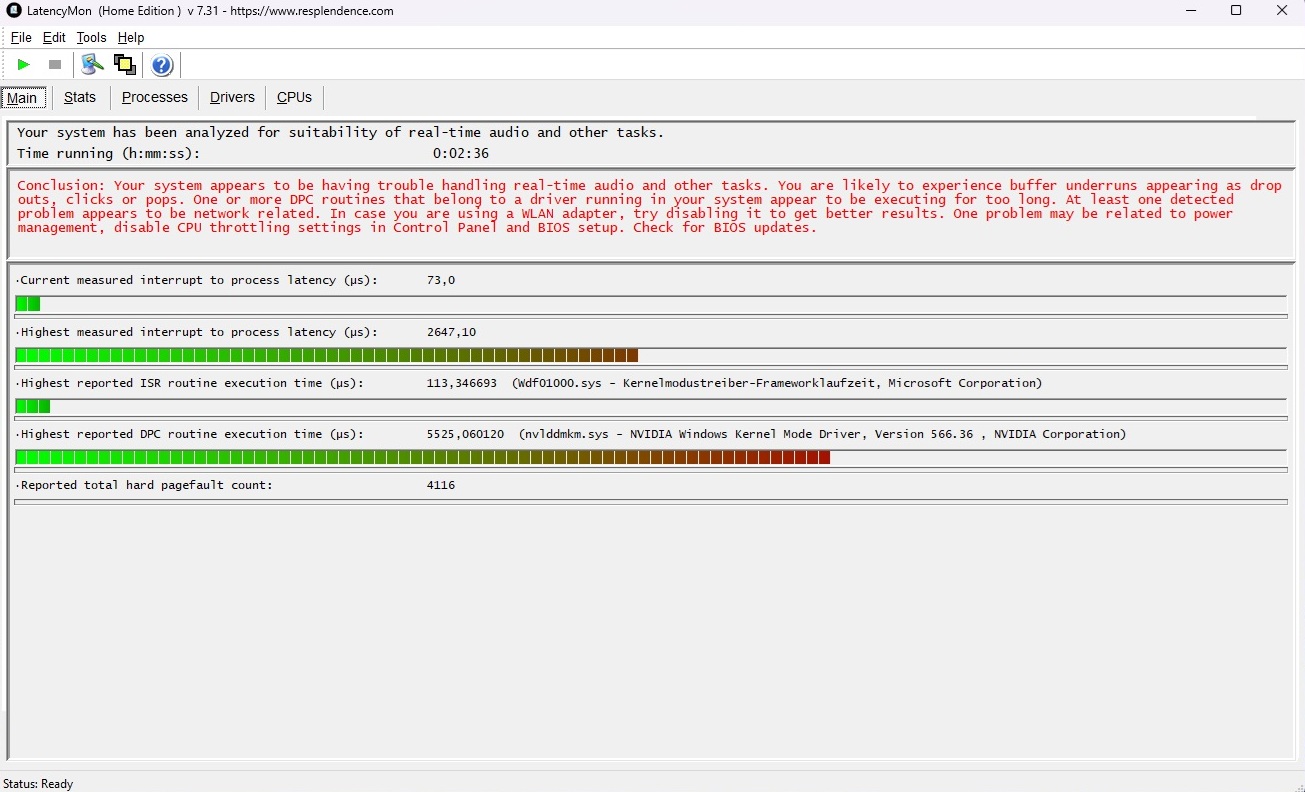Click the 'Current measured interrupt to process latency' label

(x=198, y=281)
